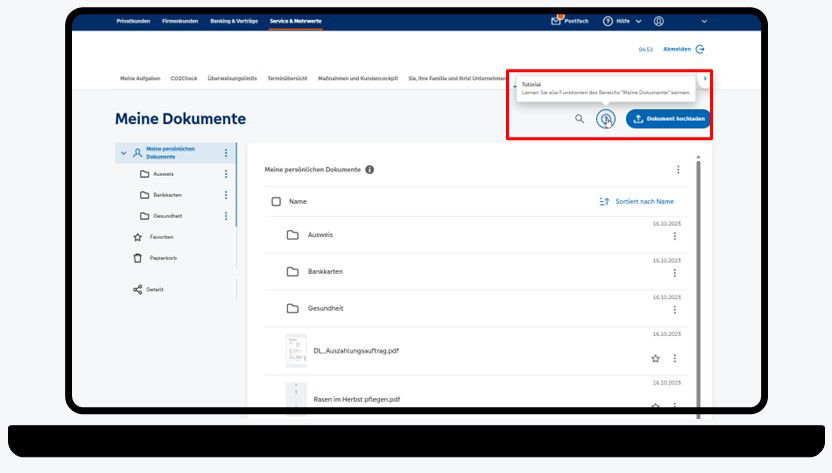
Task: Click the Dokument hochladen button
Action: 668,119
